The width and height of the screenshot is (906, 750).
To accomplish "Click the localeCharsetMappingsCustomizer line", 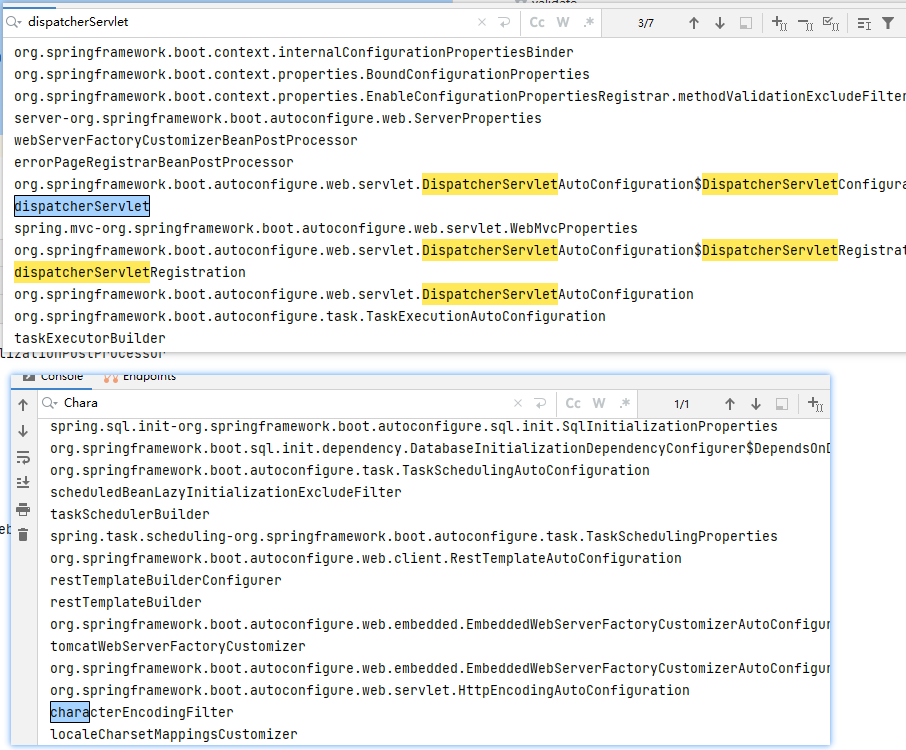I will (174, 734).
